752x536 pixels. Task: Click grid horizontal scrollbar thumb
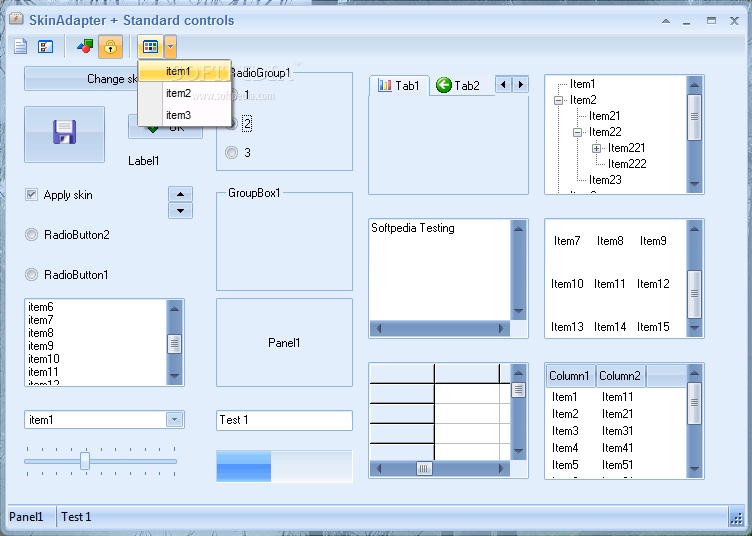[x=423, y=468]
